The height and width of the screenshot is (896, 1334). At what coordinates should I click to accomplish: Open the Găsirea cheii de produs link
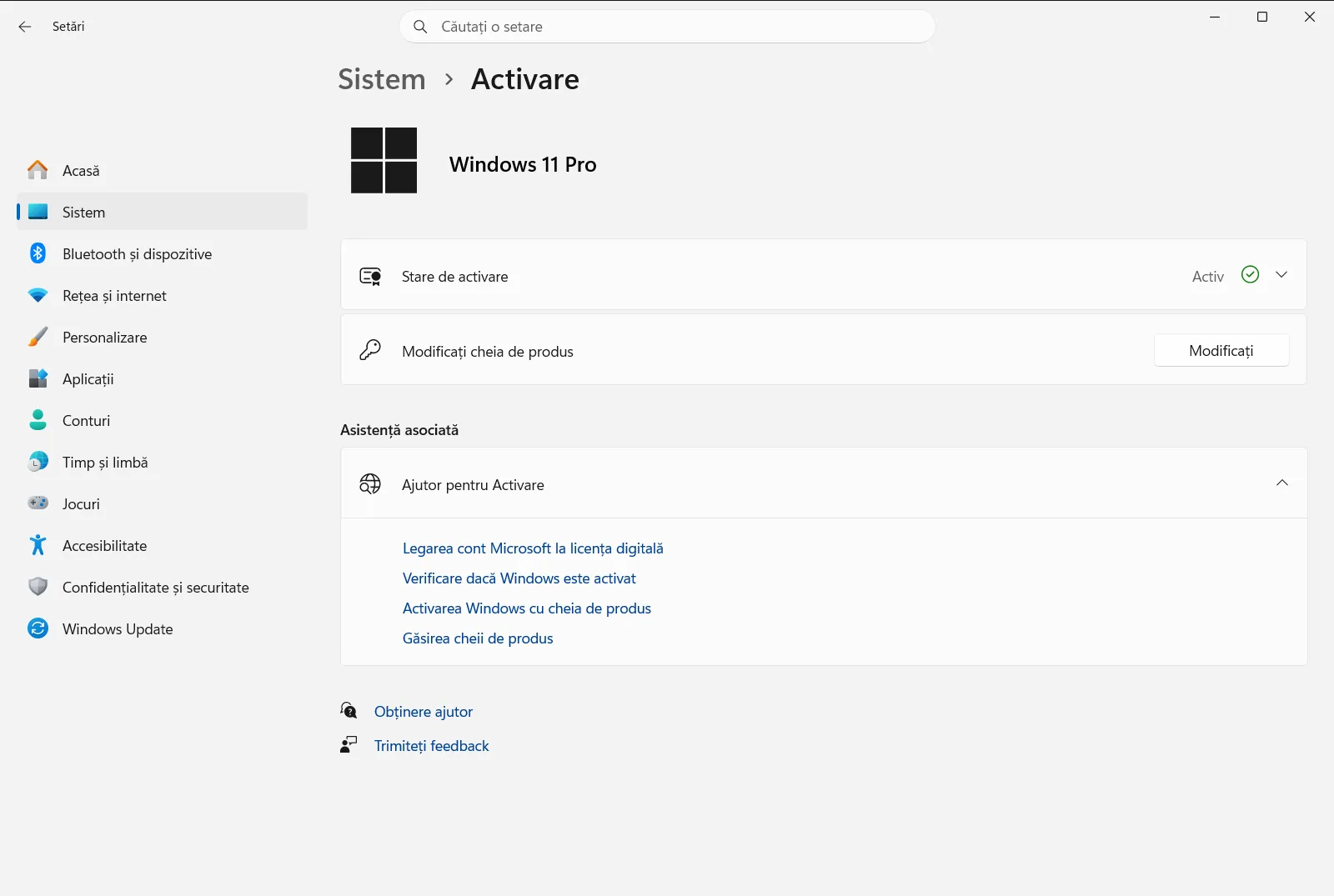(x=478, y=638)
